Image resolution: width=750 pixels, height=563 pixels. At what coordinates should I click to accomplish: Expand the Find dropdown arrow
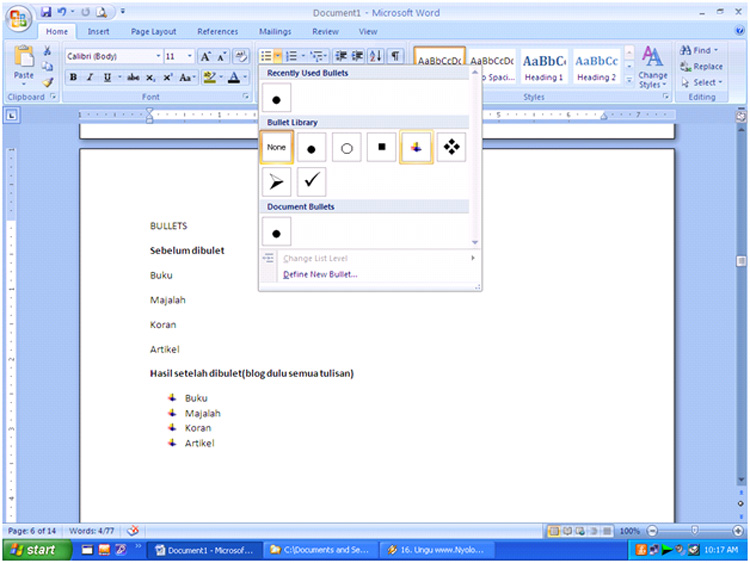[x=716, y=50]
